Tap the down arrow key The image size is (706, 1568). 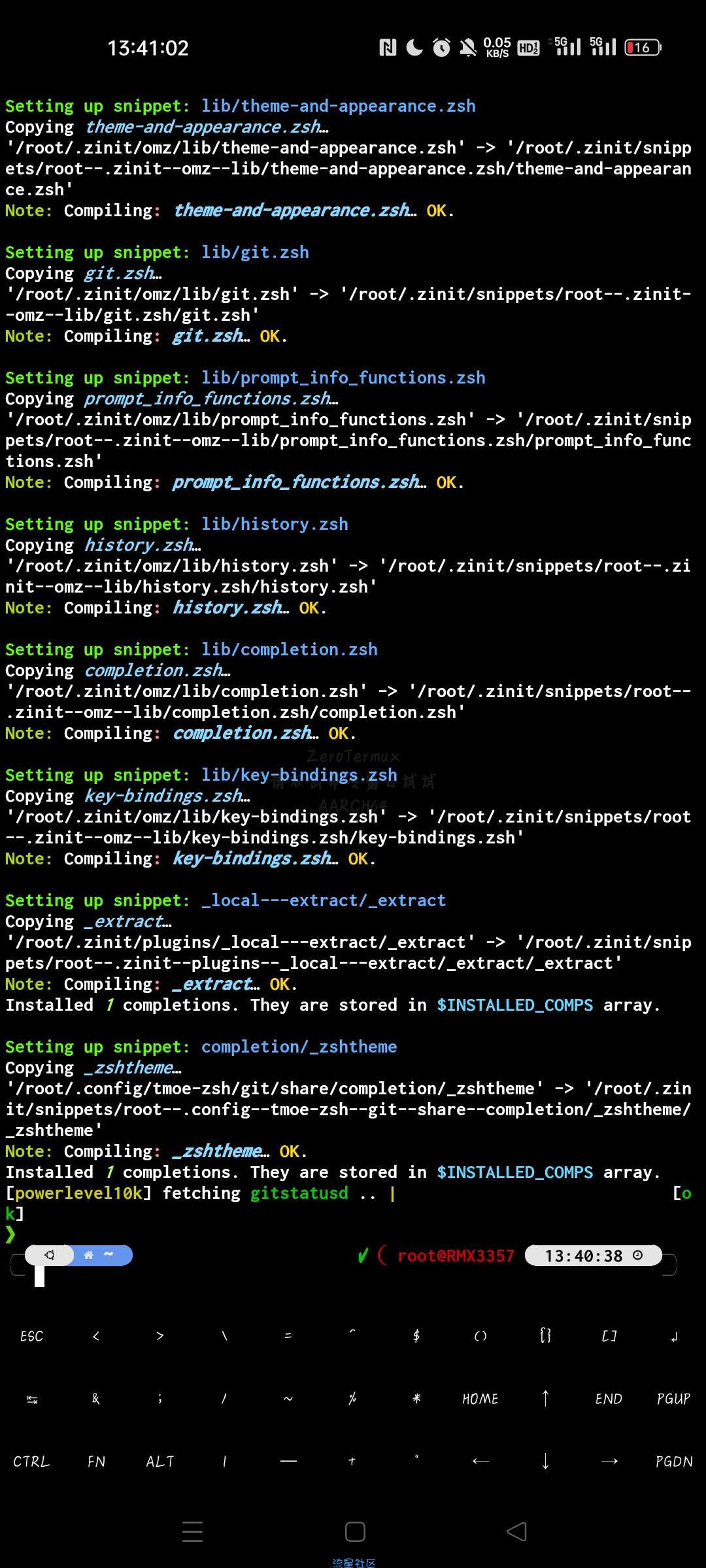coord(545,1462)
